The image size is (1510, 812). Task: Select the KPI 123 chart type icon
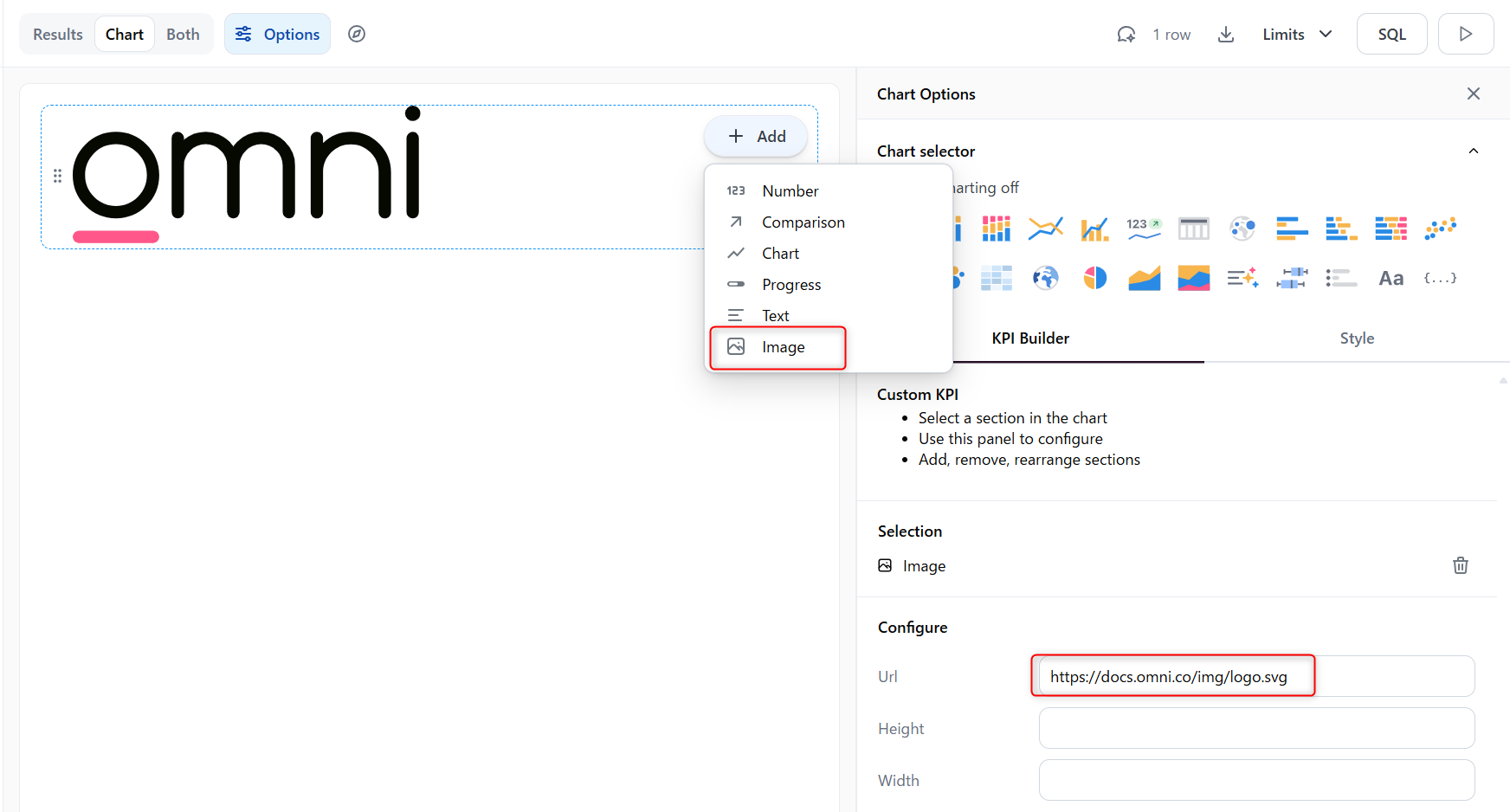click(1143, 229)
